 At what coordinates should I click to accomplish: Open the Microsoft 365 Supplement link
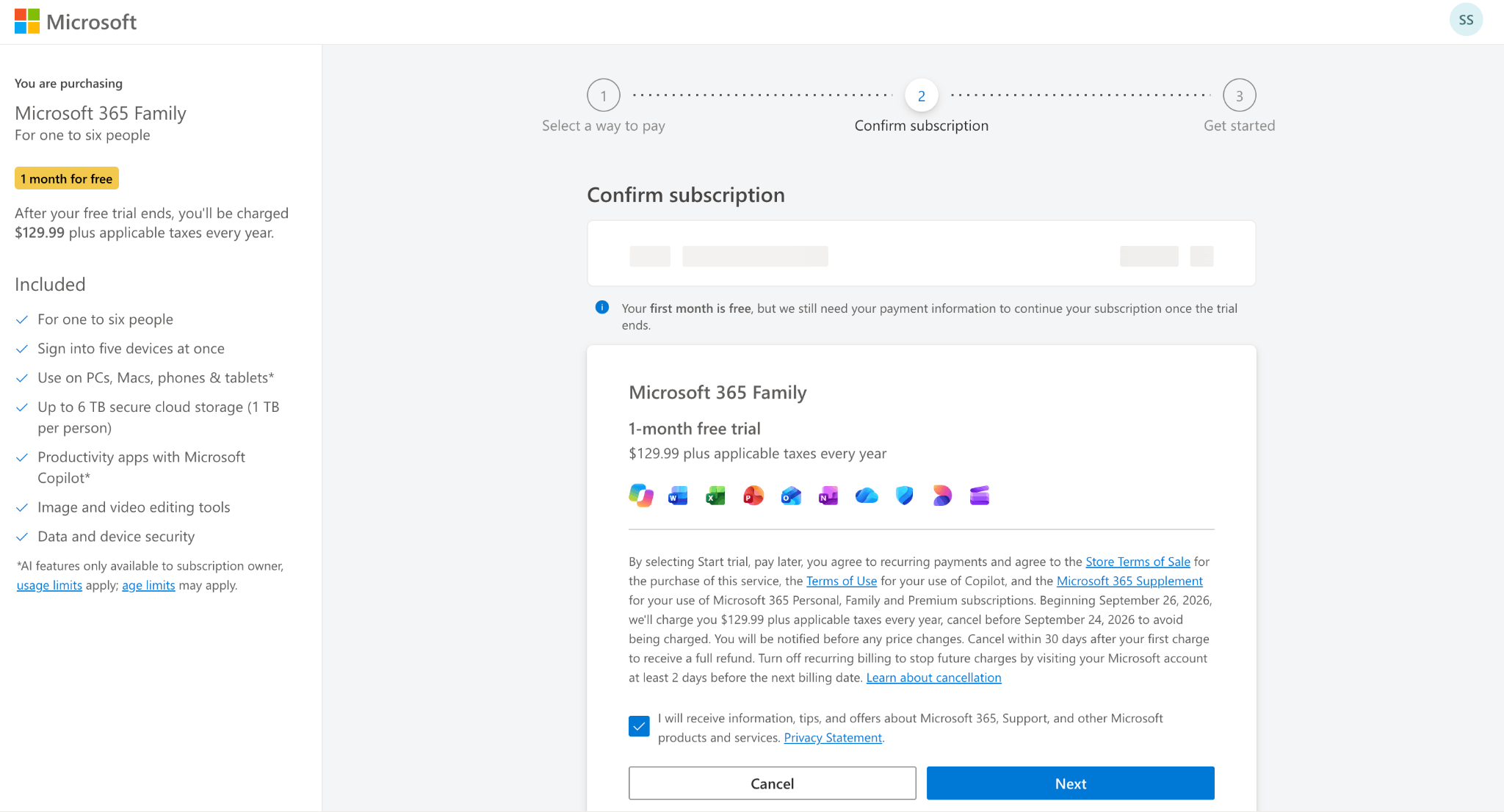pos(1129,581)
